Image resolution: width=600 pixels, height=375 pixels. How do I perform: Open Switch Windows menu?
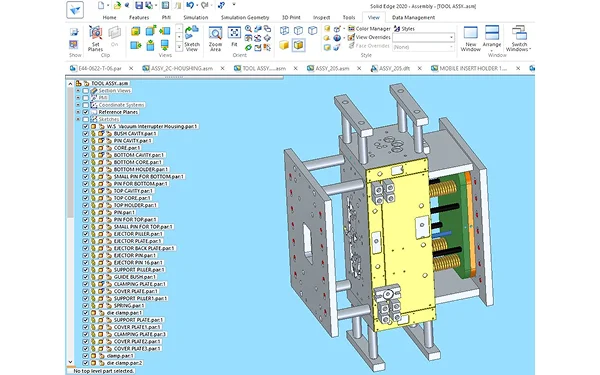518,39
